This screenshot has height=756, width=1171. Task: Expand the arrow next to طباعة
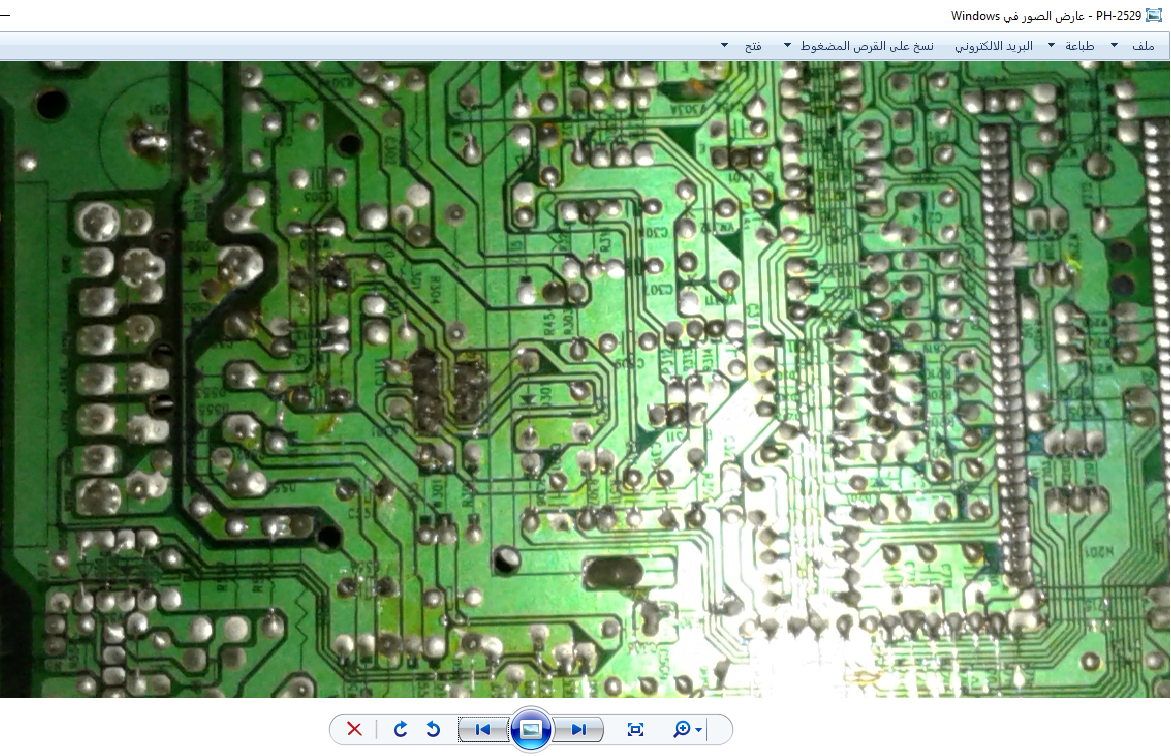tap(1052, 46)
